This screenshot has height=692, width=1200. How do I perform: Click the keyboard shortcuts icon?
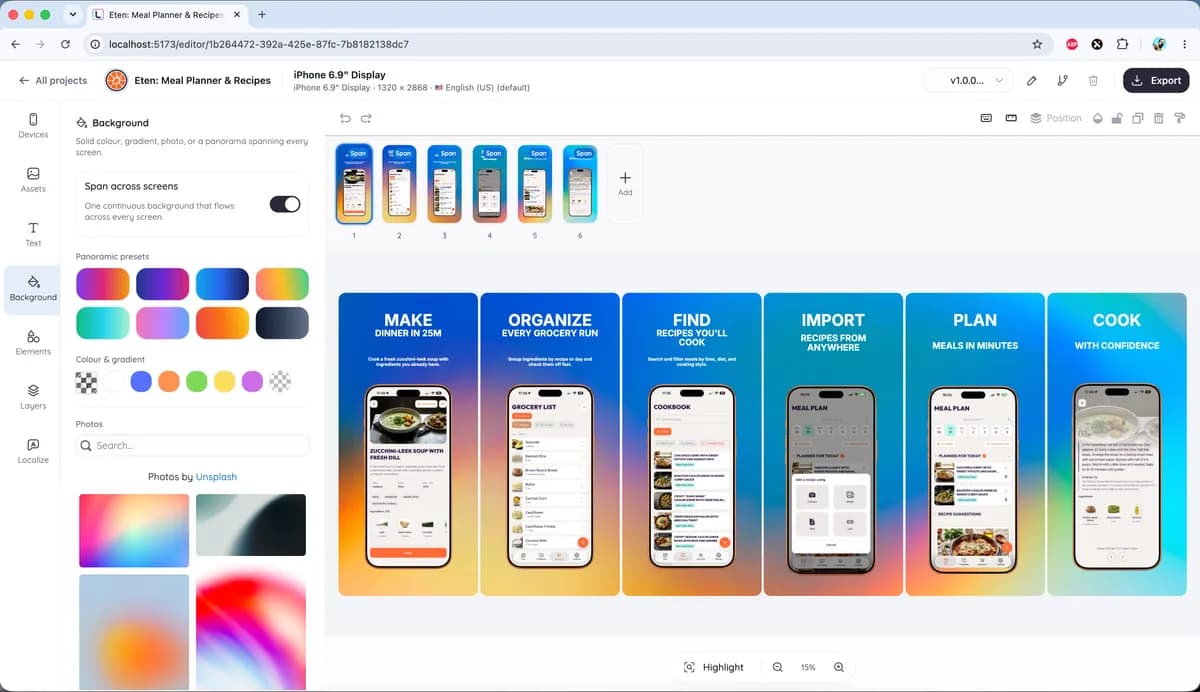[x=986, y=118]
